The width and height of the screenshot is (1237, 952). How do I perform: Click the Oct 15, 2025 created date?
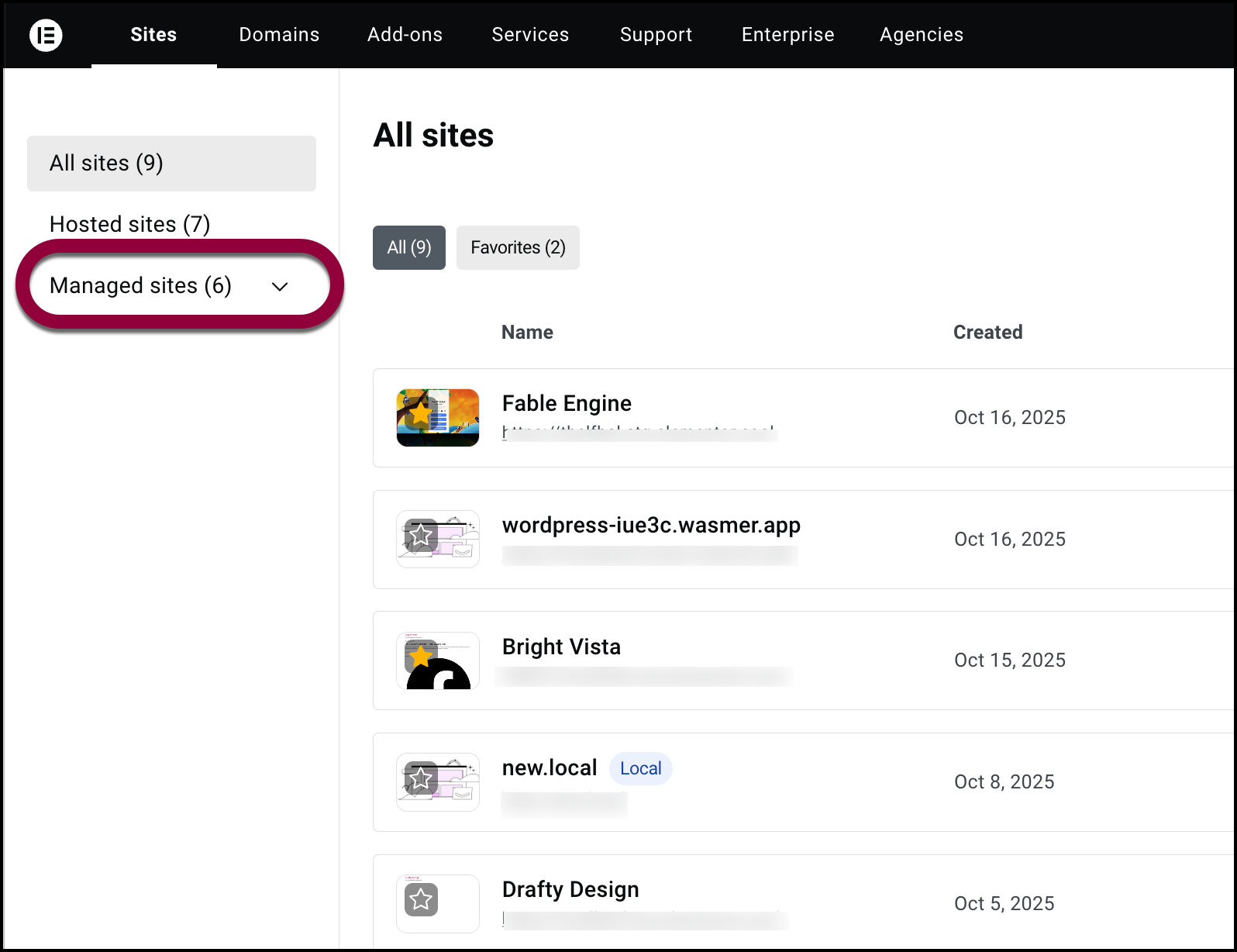1010,661
